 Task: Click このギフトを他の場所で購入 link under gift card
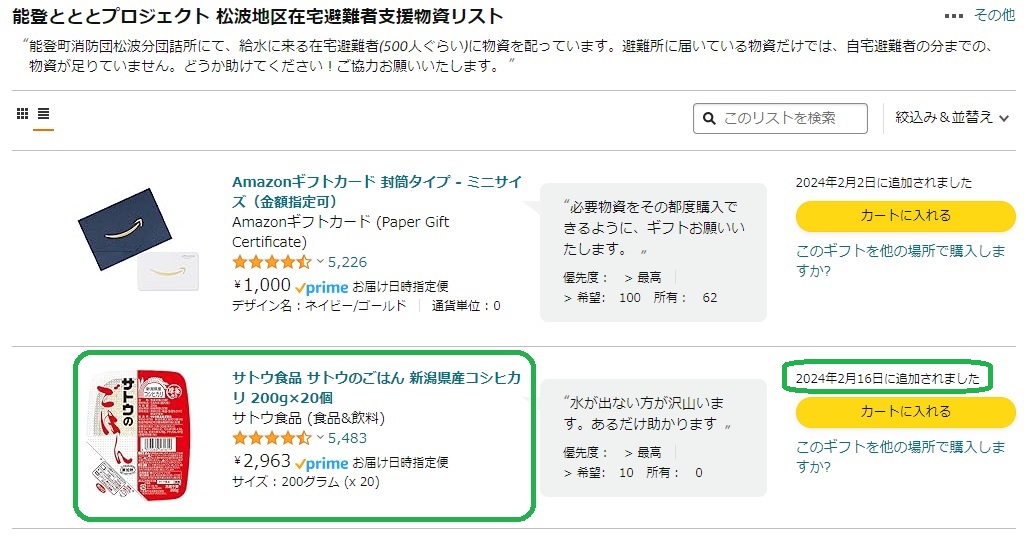point(900,260)
